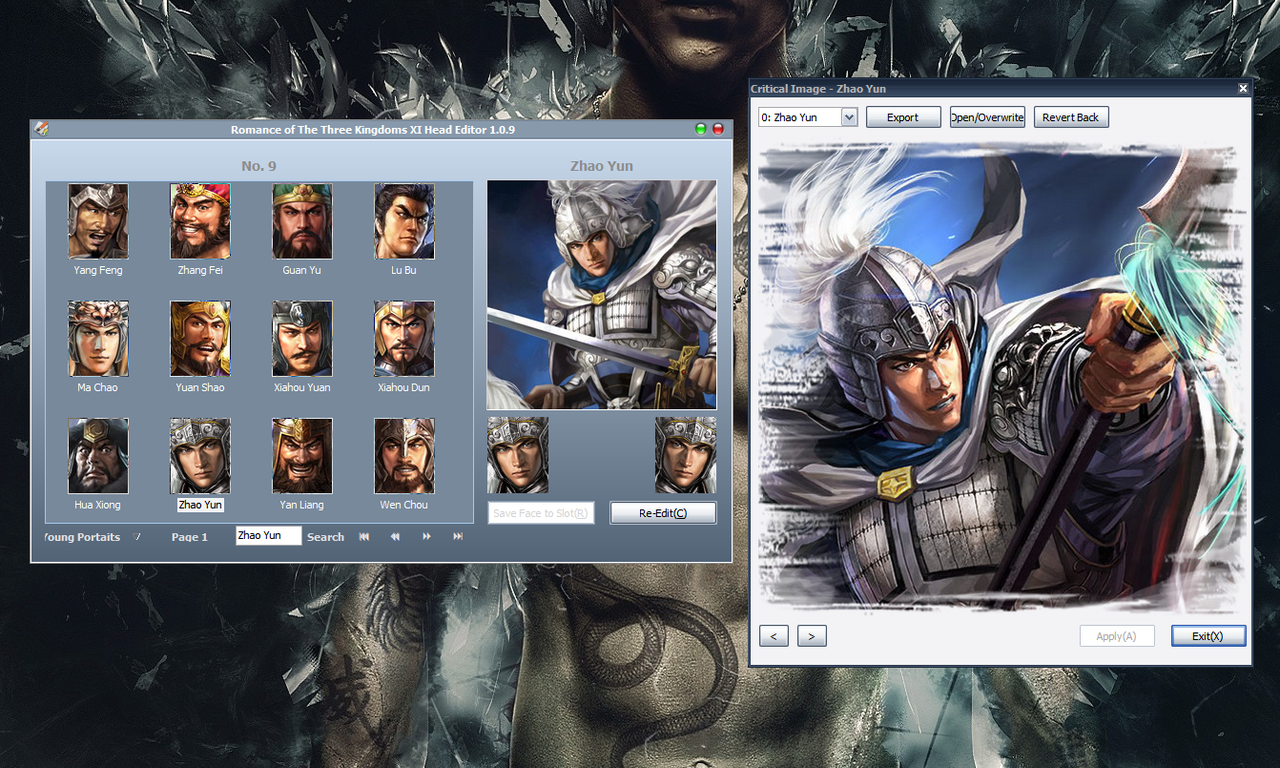Click the right small face thumbnail below preview
Image resolution: width=1280 pixels, height=768 pixels.
686,455
